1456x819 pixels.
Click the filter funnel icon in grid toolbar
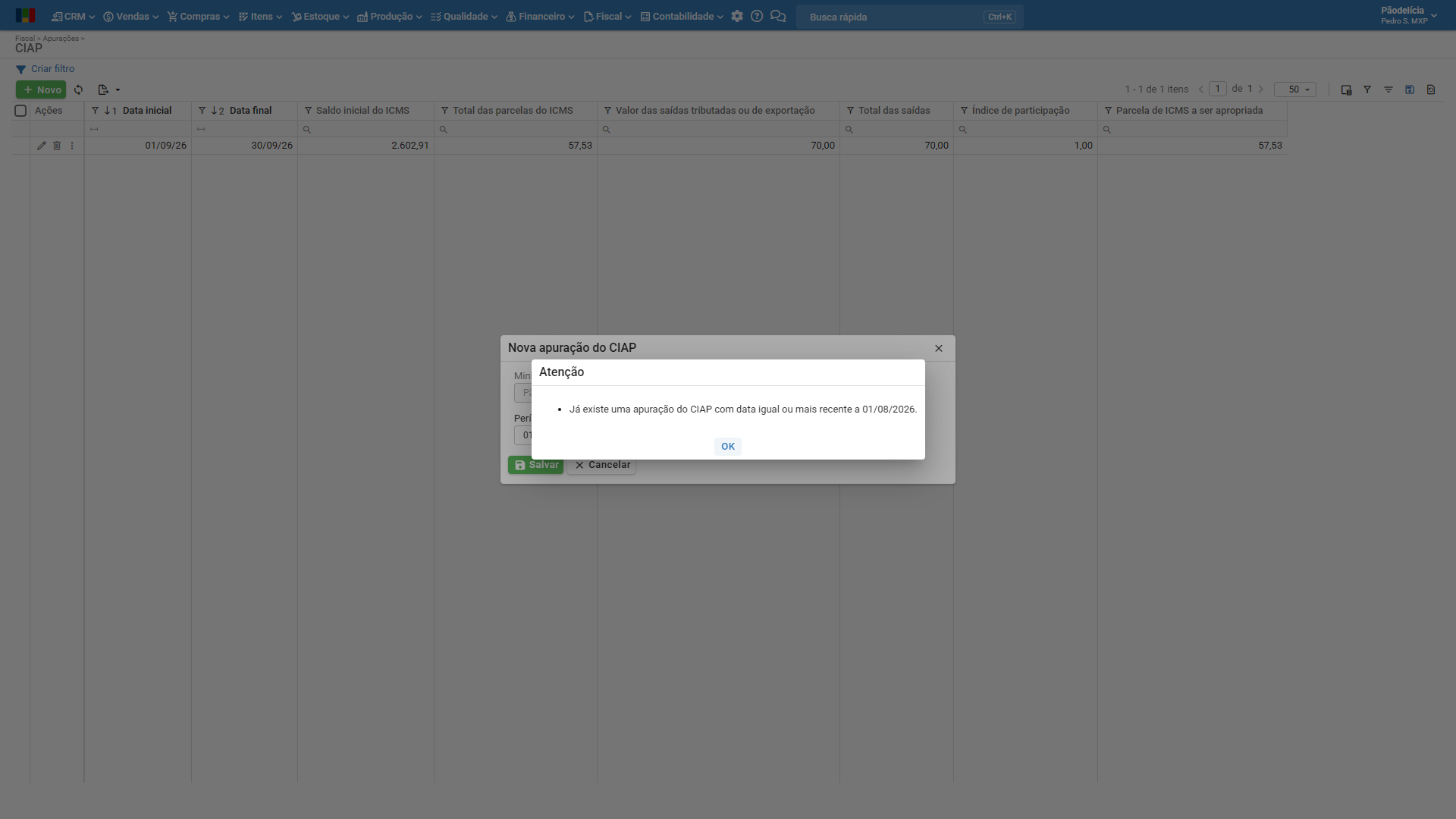click(x=1367, y=89)
